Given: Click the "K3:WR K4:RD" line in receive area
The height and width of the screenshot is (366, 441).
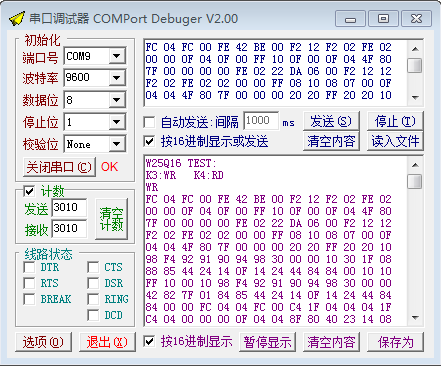Looking at the screenshot, I should pyautogui.click(x=184, y=175).
